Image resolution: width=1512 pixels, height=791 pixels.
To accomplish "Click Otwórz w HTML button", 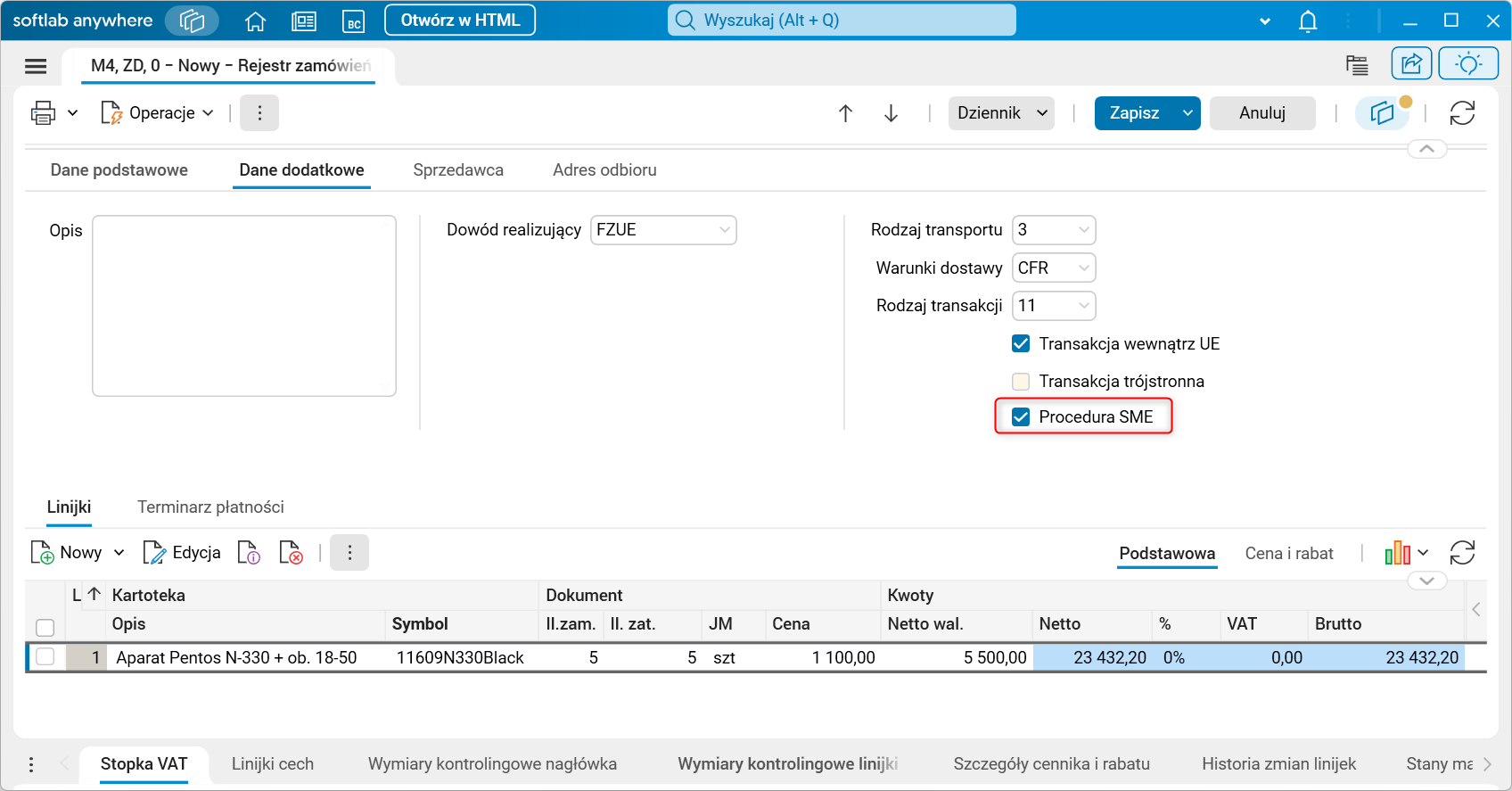I will coord(460,21).
